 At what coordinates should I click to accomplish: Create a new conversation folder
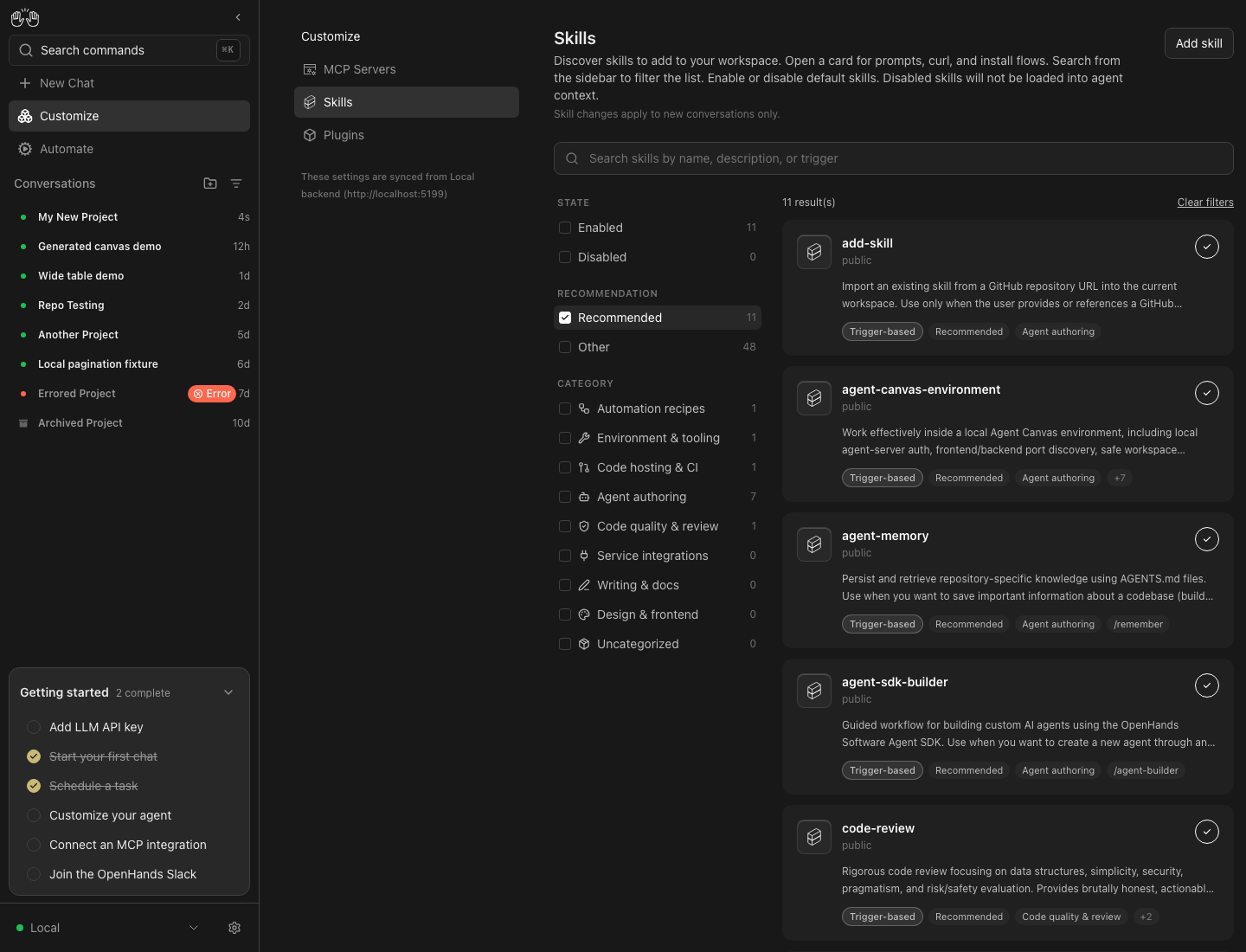[210, 183]
